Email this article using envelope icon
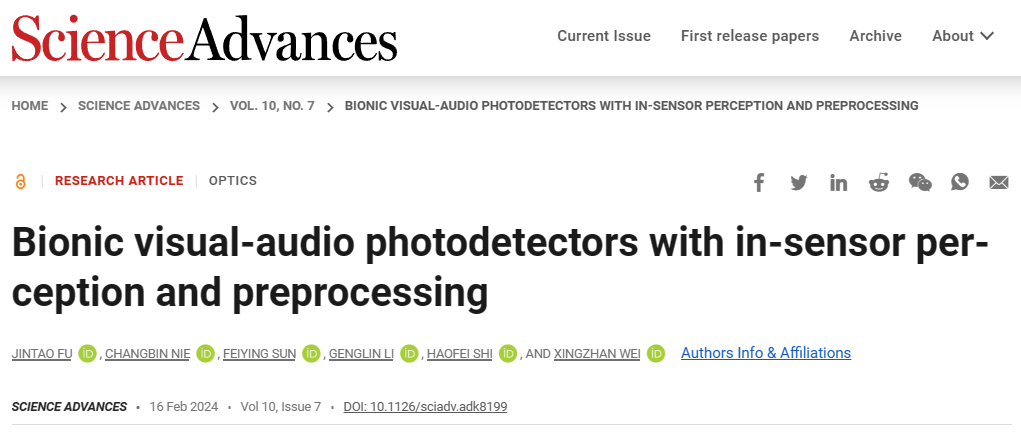Viewport: 1021px width, 433px height. (999, 182)
